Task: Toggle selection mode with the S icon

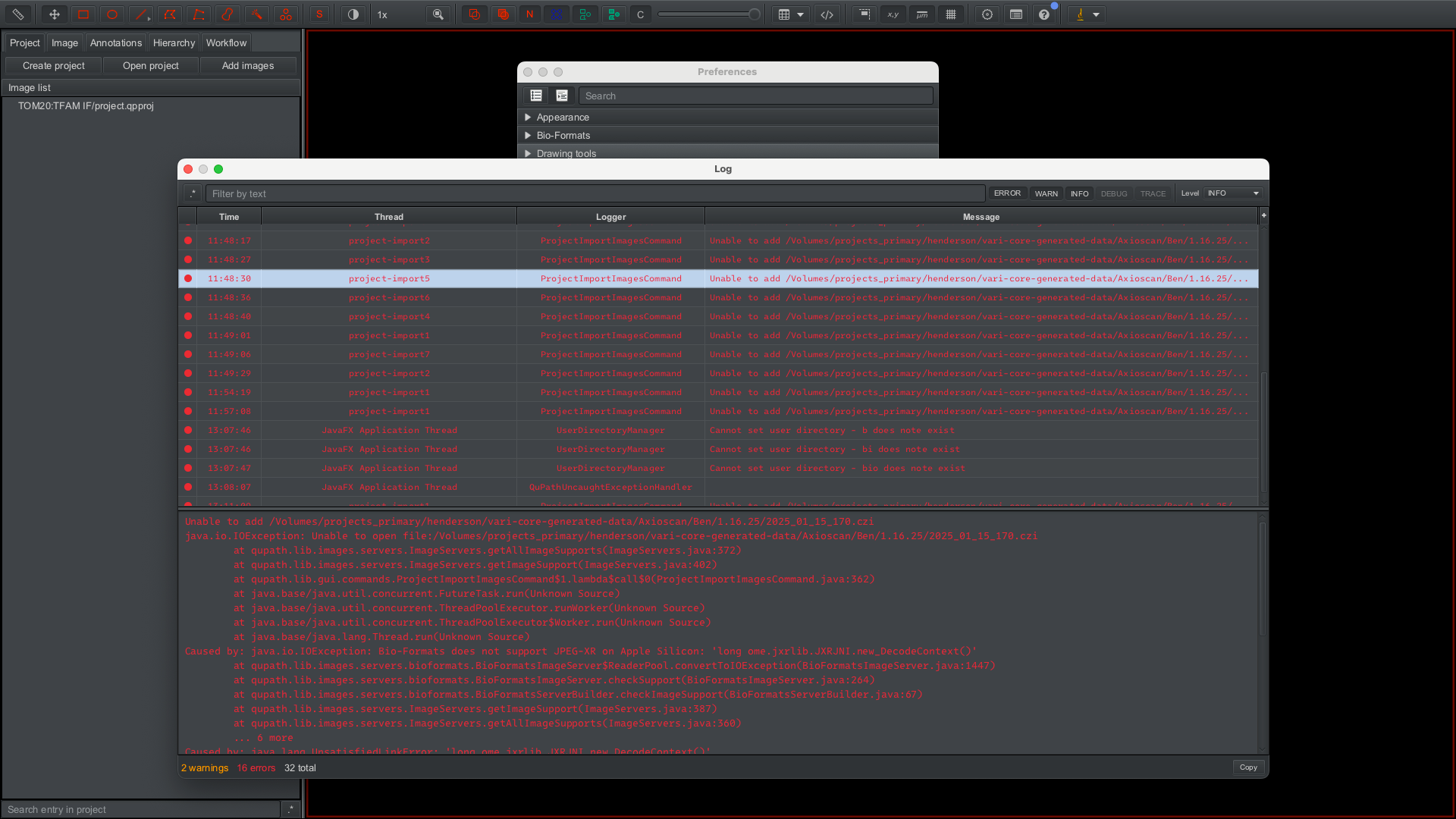Action: [x=318, y=14]
